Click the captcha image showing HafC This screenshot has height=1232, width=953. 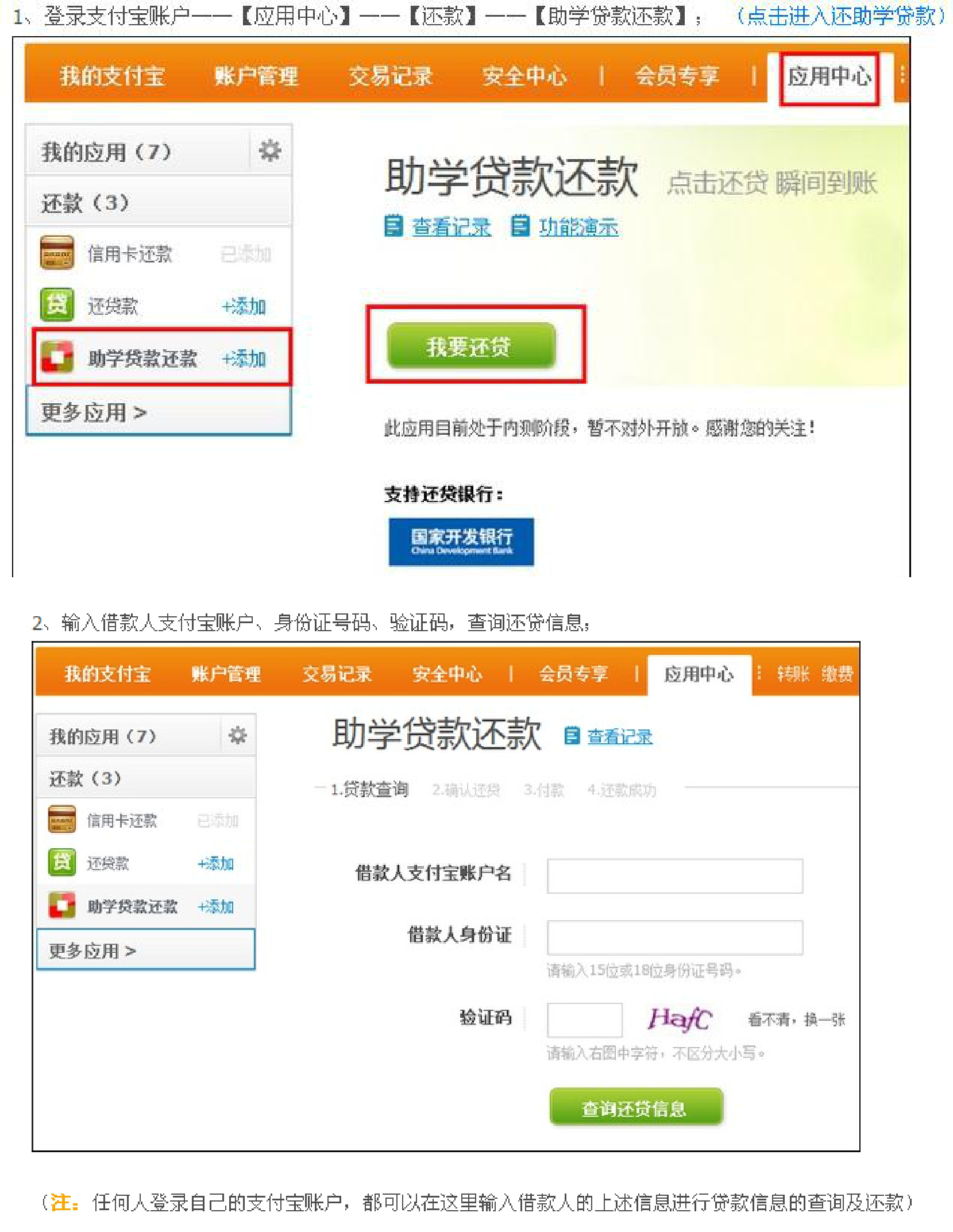680,1019
